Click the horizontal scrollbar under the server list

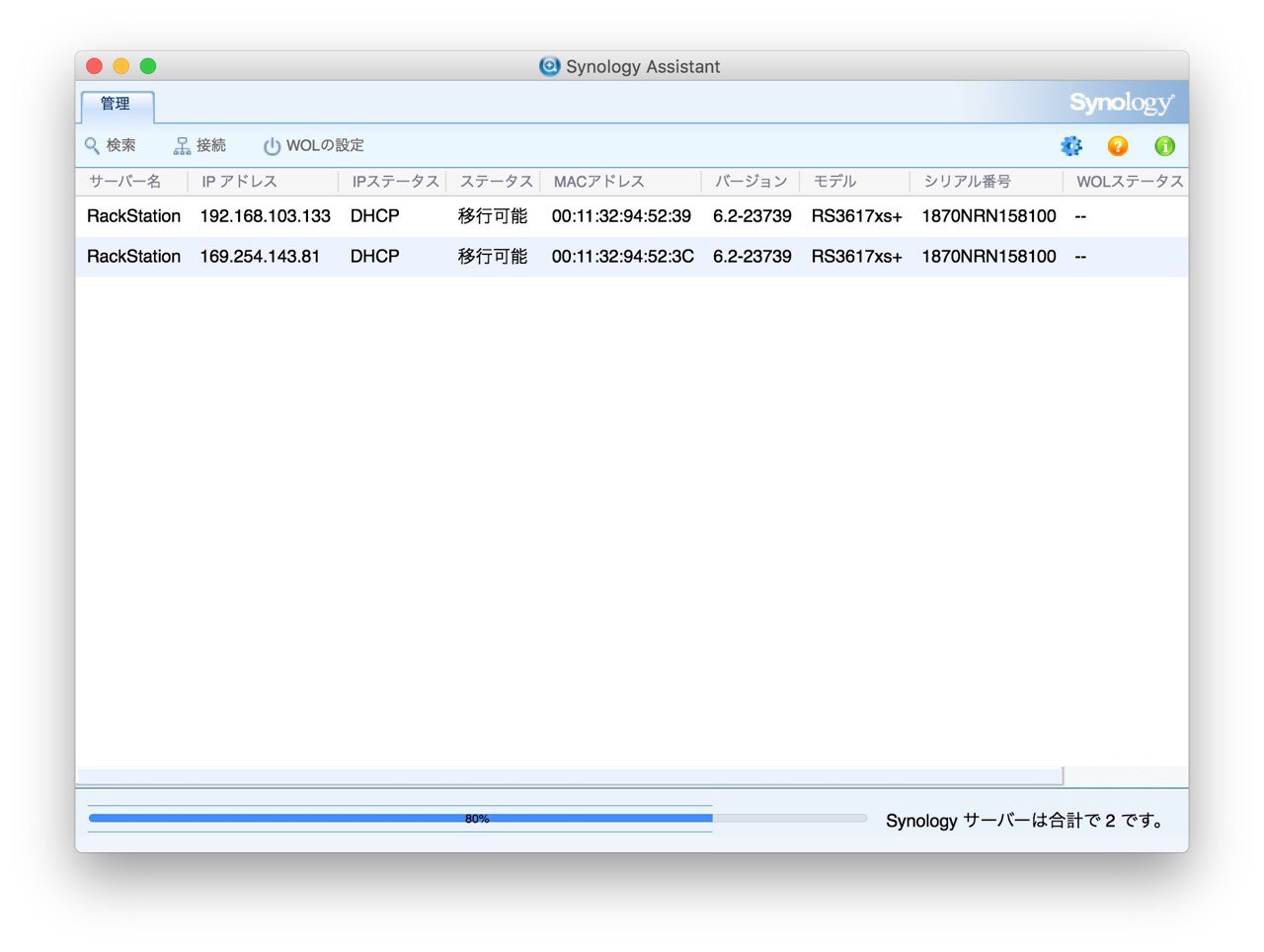570,776
